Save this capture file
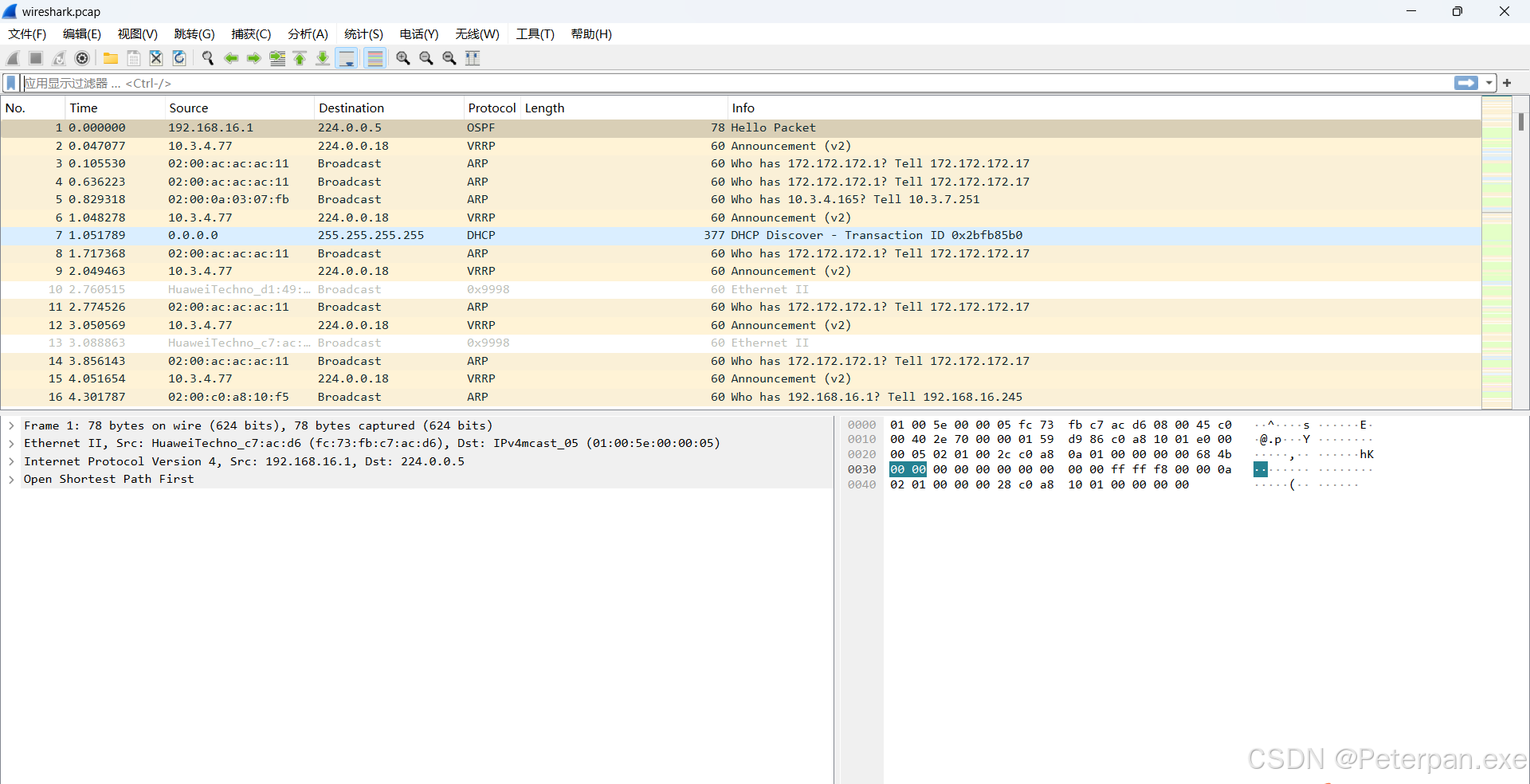This screenshot has width=1530, height=784. point(134,58)
